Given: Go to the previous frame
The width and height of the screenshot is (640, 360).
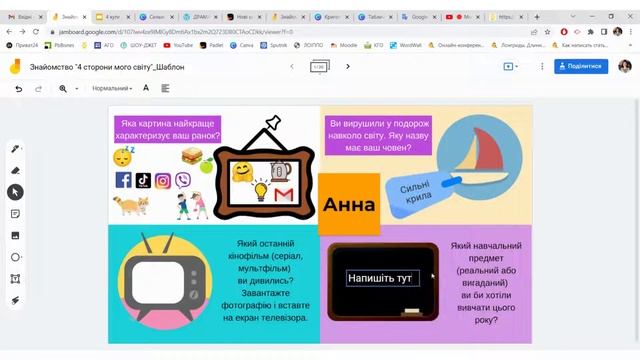Looking at the screenshot, I should 292,66.
